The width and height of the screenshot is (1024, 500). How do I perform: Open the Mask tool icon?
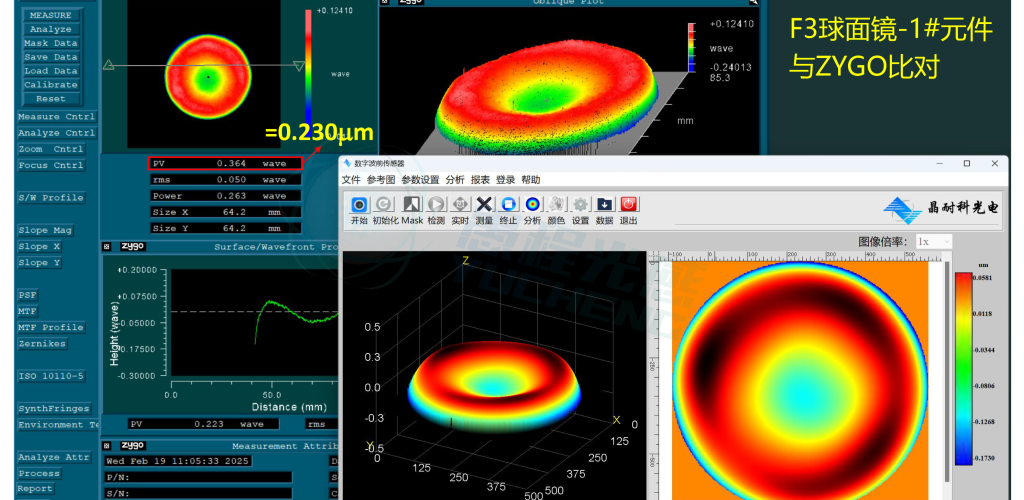click(412, 204)
